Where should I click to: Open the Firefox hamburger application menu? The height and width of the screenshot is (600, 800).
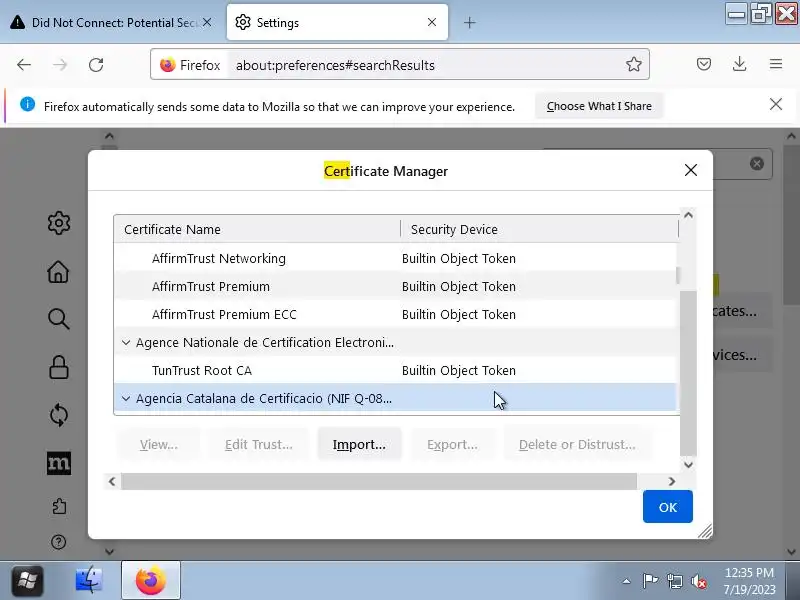[x=776, y=64]
